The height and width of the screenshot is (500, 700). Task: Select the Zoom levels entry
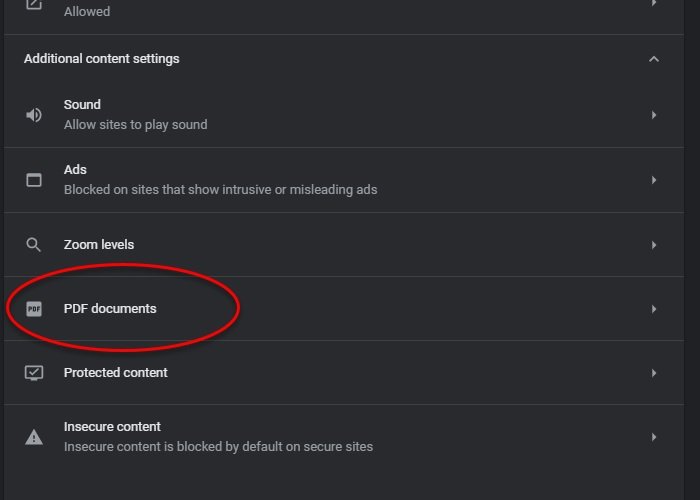[99, 244]
